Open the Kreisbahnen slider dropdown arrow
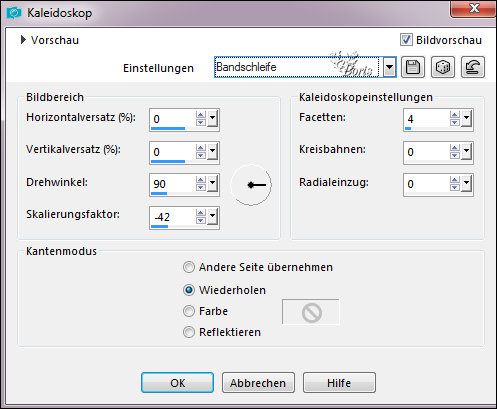 (x=466, y=151)
